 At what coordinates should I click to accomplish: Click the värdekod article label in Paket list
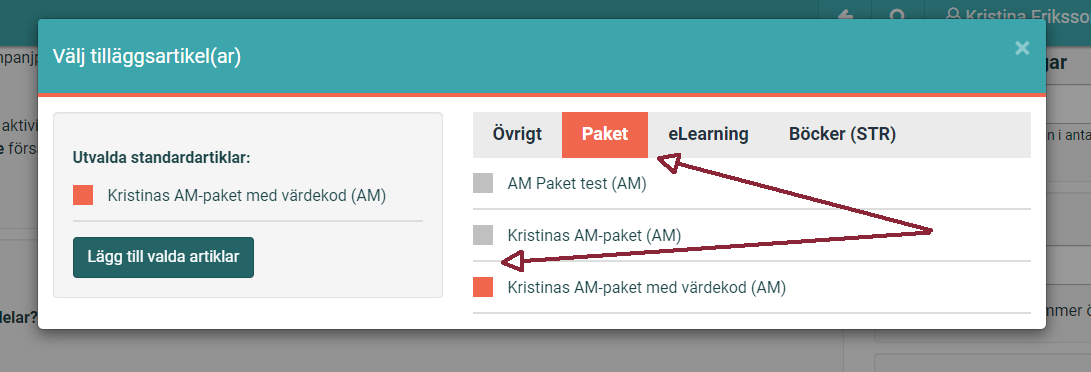[x=646, y=287]
